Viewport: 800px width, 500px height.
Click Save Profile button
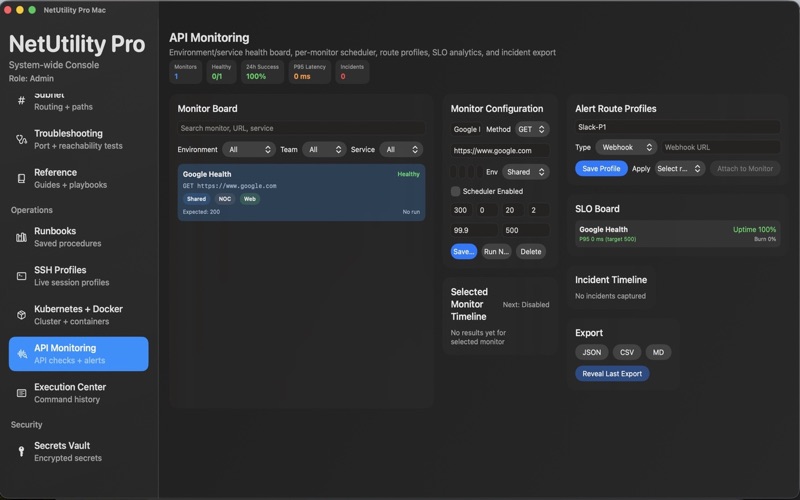tap(601, 168)
